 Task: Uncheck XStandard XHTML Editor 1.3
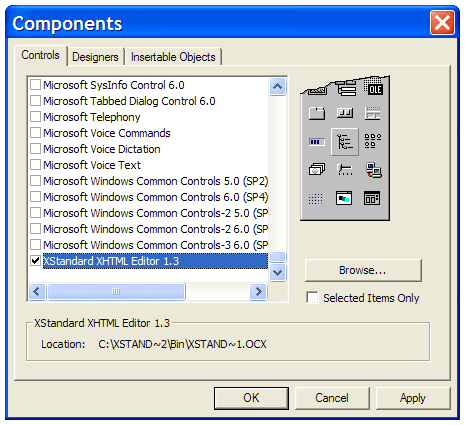point(35,260)
